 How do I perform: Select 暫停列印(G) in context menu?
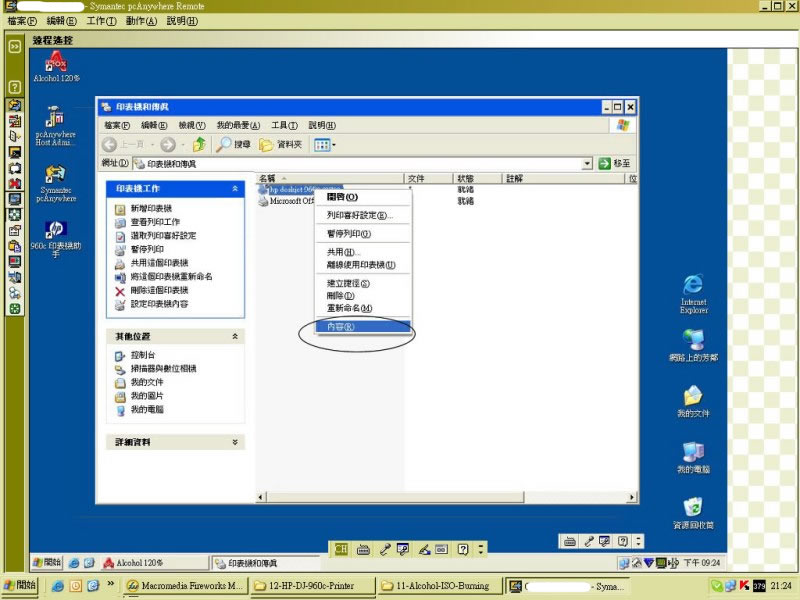(363, 234)
